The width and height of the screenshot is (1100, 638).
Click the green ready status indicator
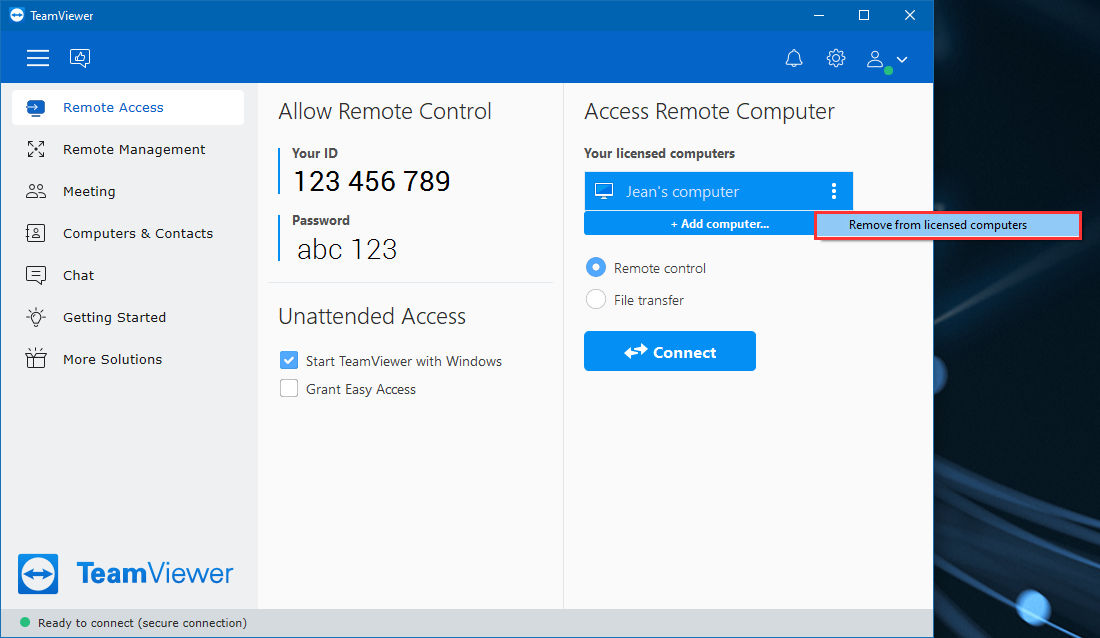click(25, 623)
